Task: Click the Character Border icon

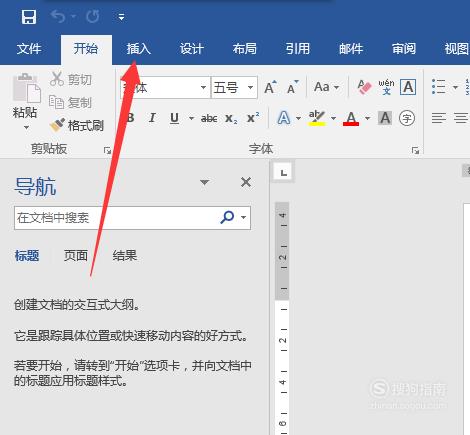Action: point(408,87)
